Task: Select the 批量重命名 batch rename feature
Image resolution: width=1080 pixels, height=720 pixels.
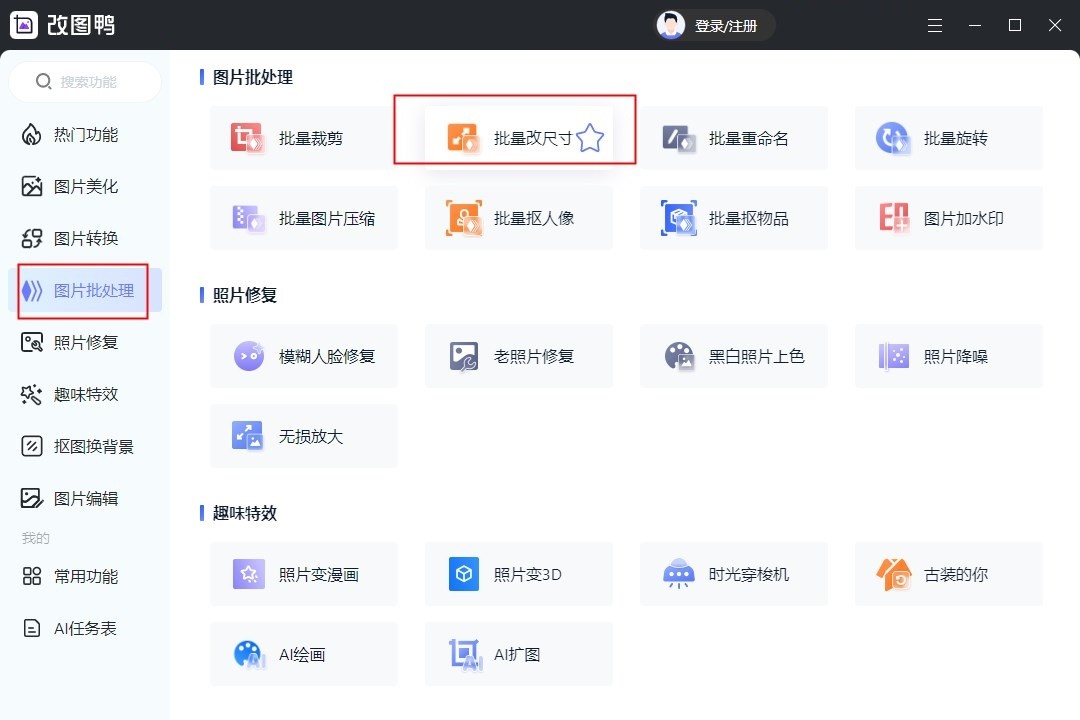Action: [733, 137]
